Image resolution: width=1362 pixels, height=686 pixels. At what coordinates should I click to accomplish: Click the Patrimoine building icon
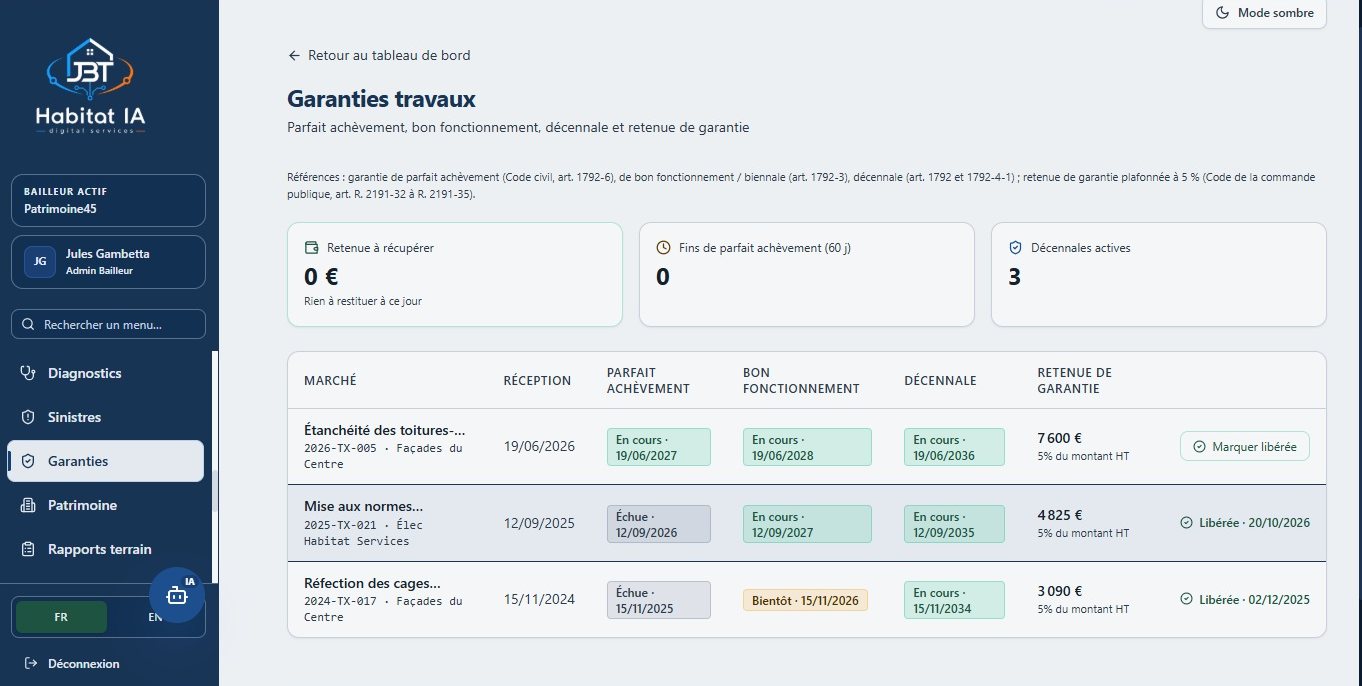click(x=28, y=505)
